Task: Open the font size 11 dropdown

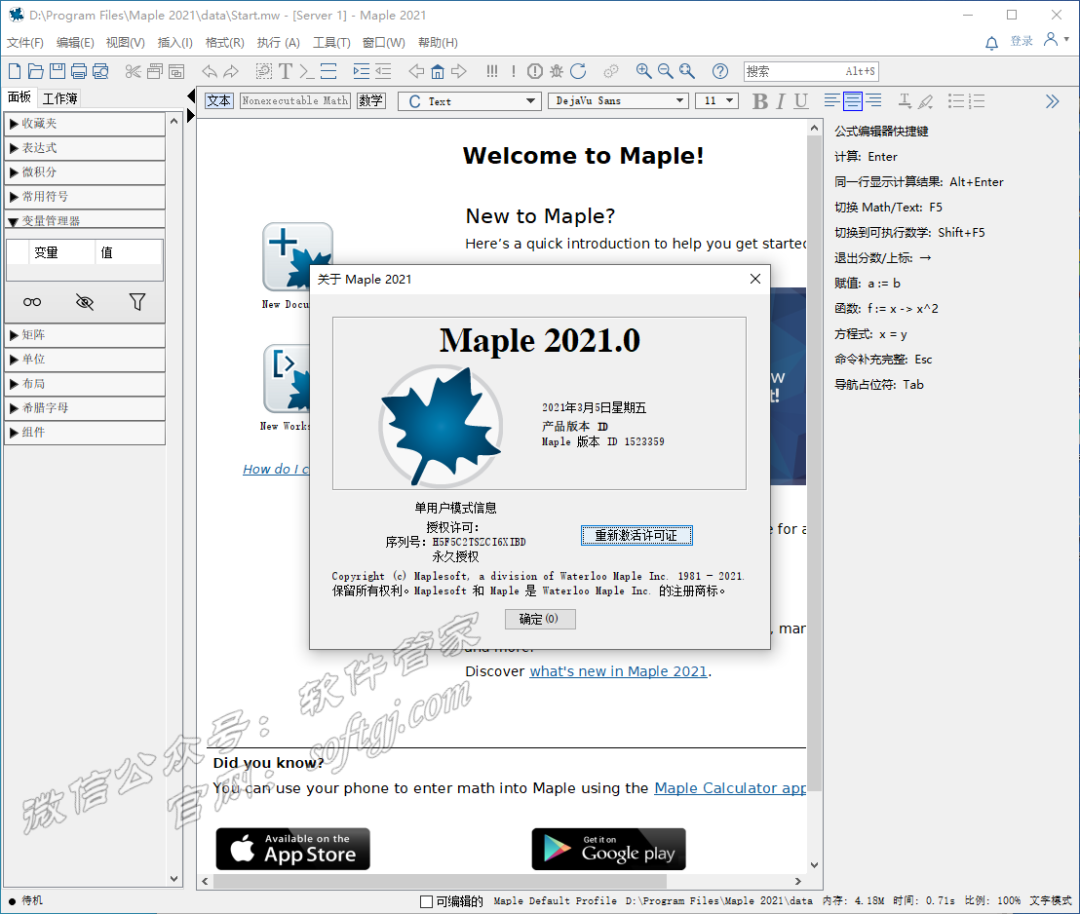Action: click(717, 101)
